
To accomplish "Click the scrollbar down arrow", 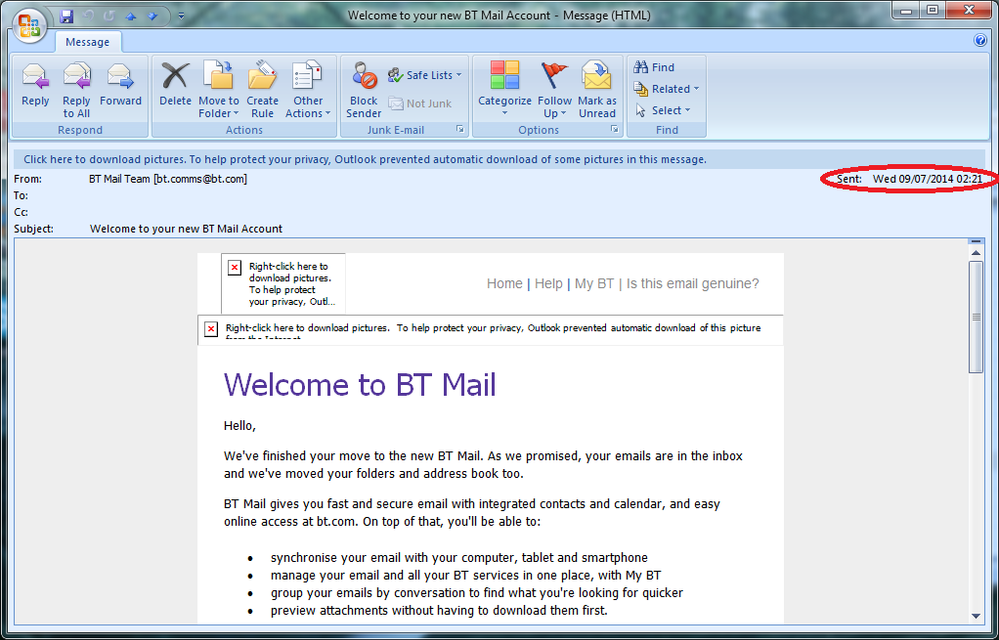I will (x=975, y=616).
